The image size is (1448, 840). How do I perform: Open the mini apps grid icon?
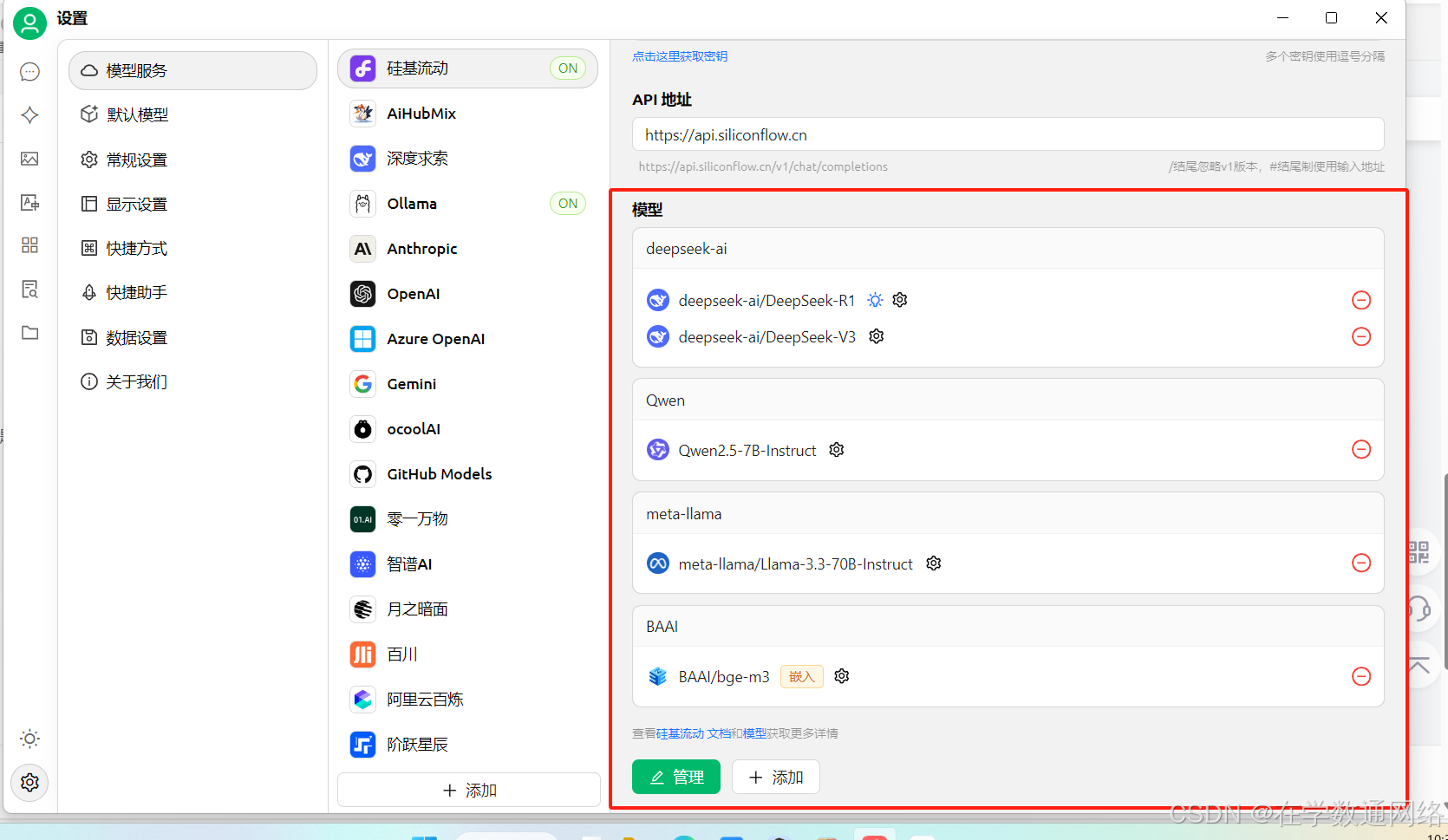pos(29,245)
